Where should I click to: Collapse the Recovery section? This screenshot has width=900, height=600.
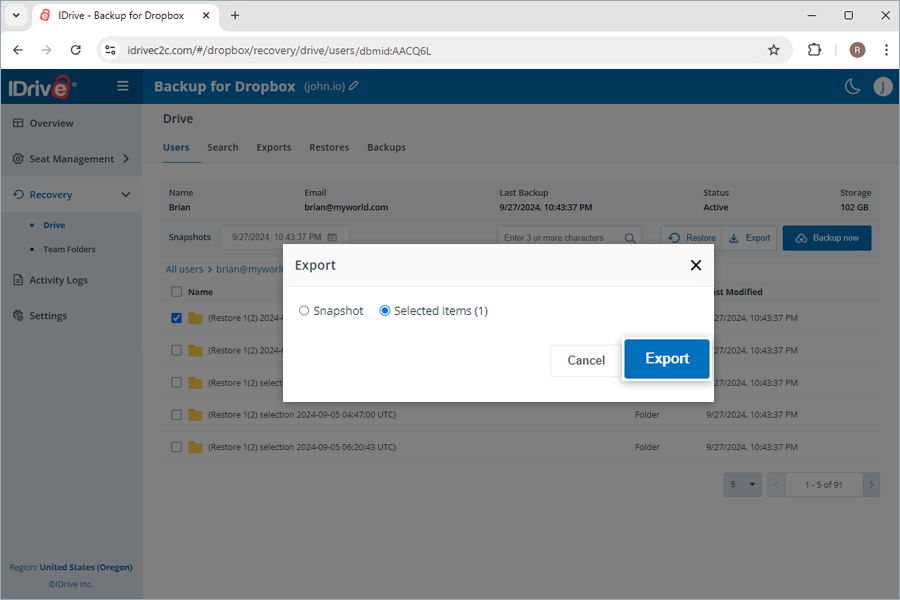(126, 194)
